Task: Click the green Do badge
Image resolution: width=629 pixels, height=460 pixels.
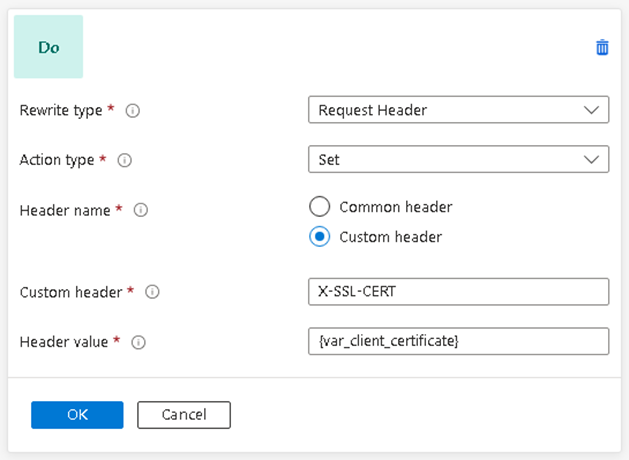Action: [x=48, y=47]
